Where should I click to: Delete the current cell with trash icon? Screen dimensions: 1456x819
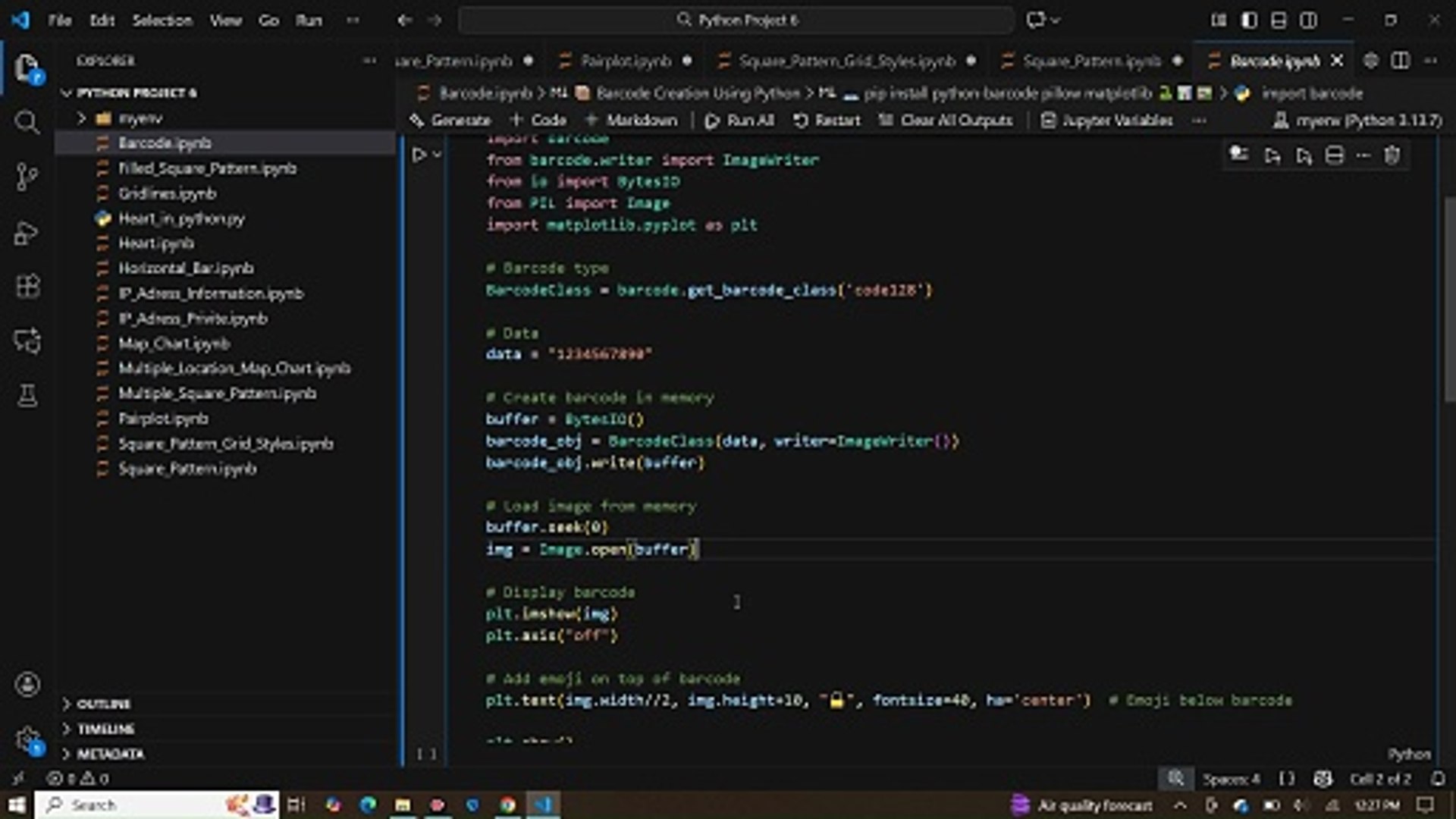point(1392,156)
